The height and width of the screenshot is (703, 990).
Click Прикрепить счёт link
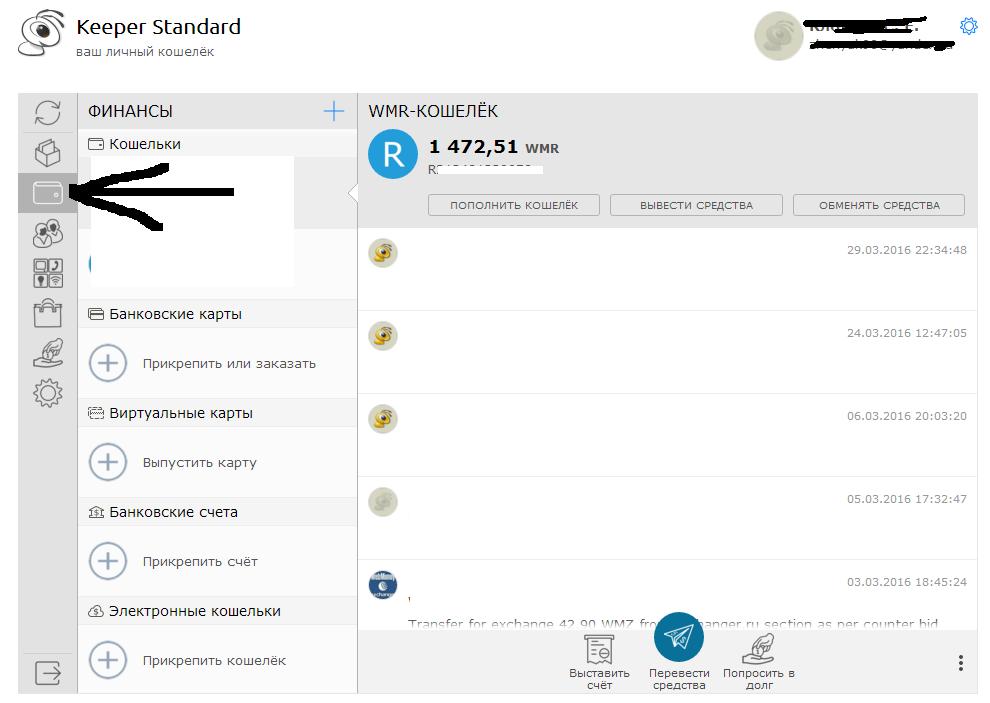[x=200, y=562]
